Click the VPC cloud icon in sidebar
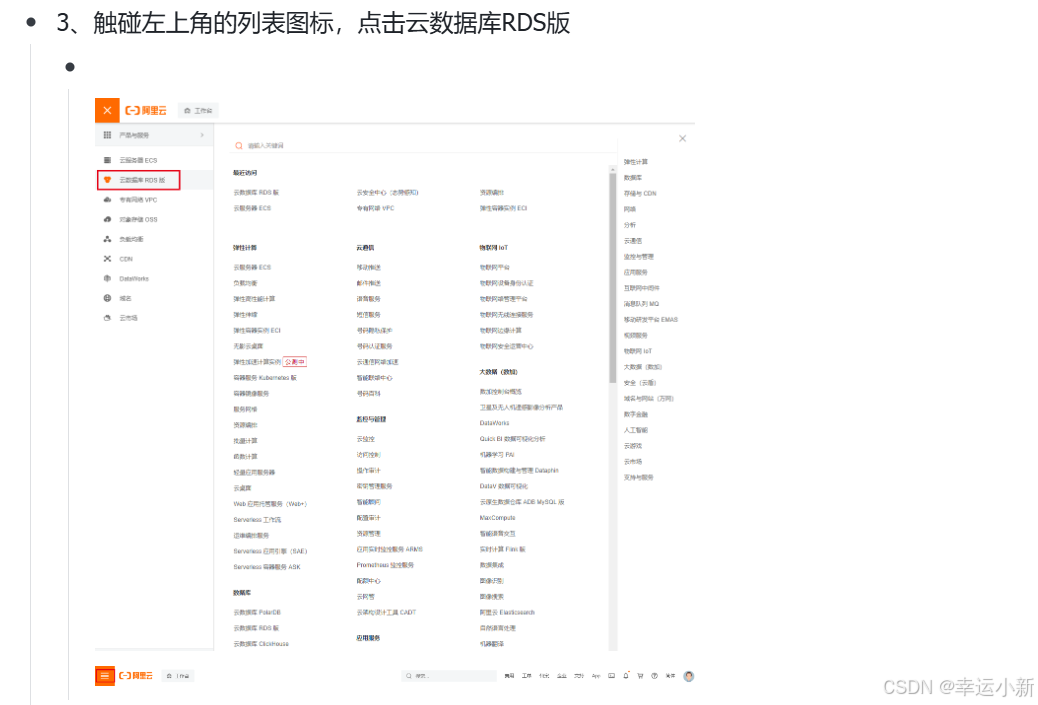The image size is (1038, 705). point(107,200)
